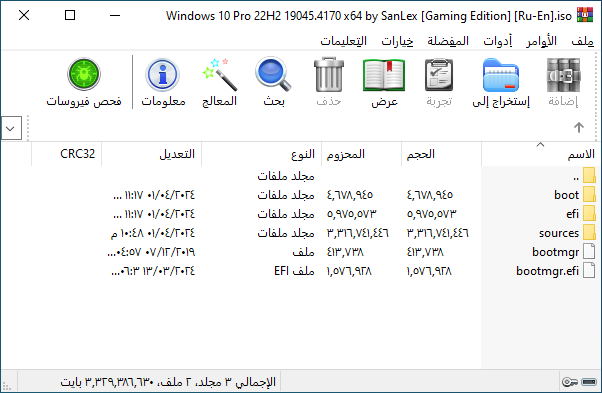
Task: Click the Test (تجربة) toolbar icon
Action: pyautogui.click(x=439, y=76)
